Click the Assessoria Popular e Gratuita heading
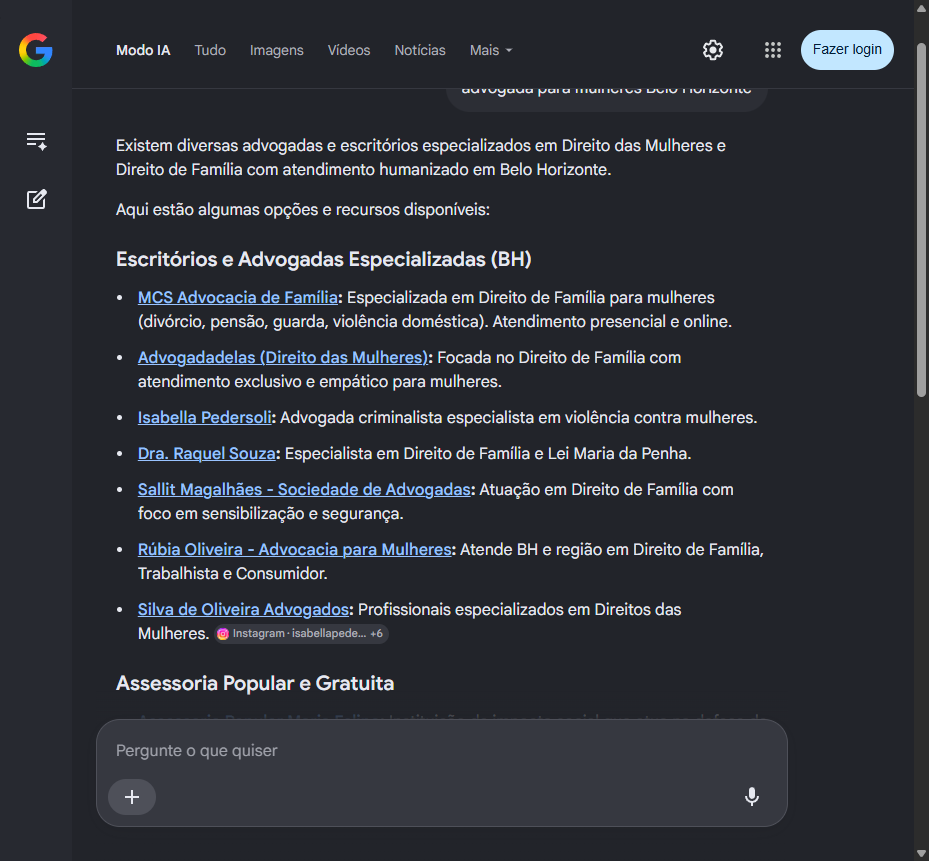 point(255,683)
